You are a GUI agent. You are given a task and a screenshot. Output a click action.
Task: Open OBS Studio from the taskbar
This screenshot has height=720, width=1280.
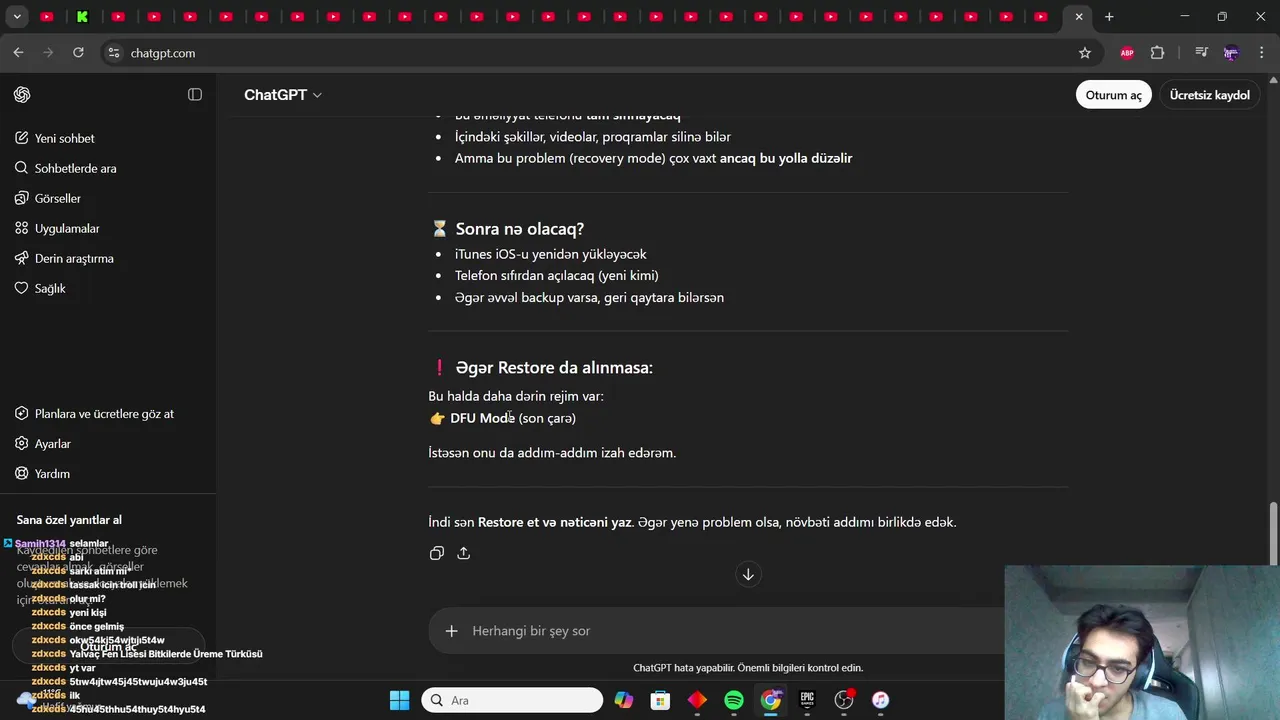click(x=844, y=700)
